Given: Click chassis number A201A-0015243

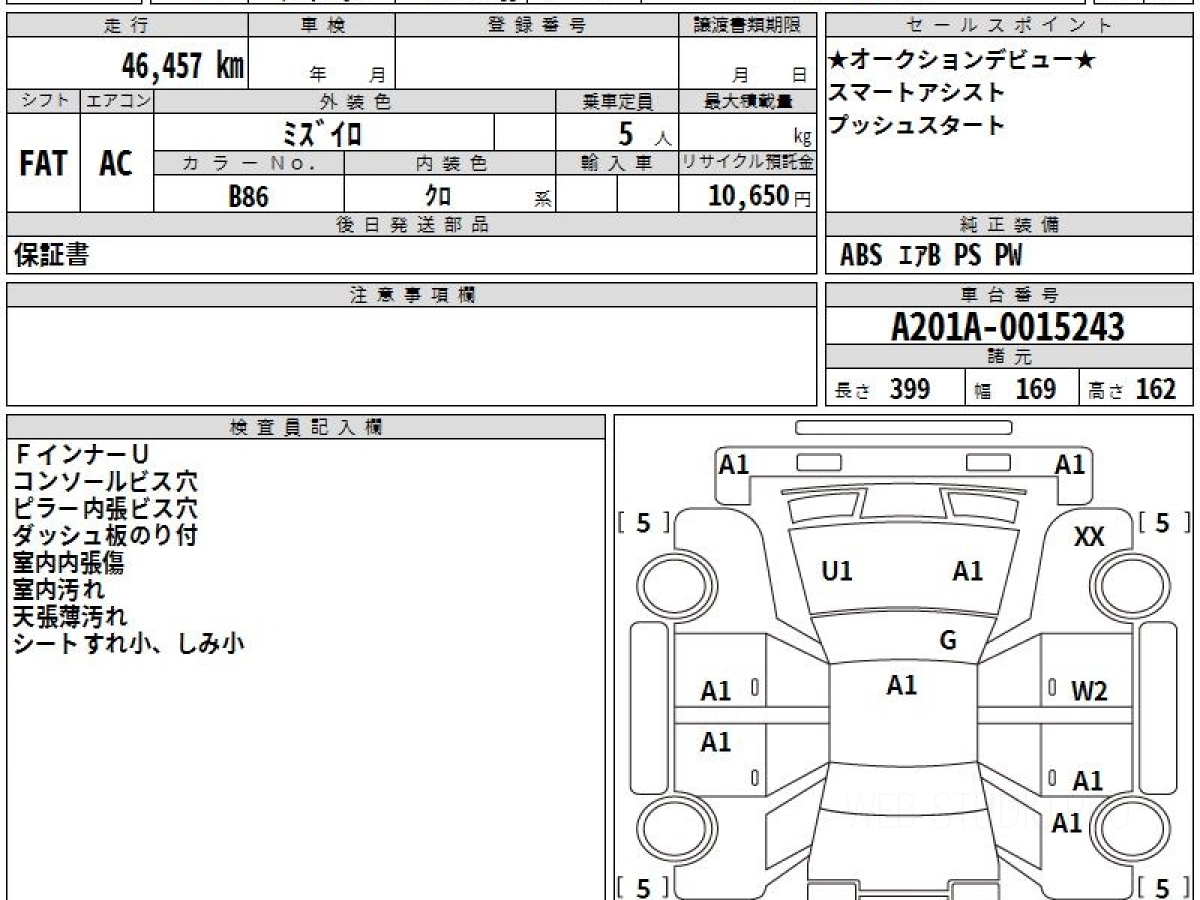Looking at the screenshot, I should [x=1008, y=327].
